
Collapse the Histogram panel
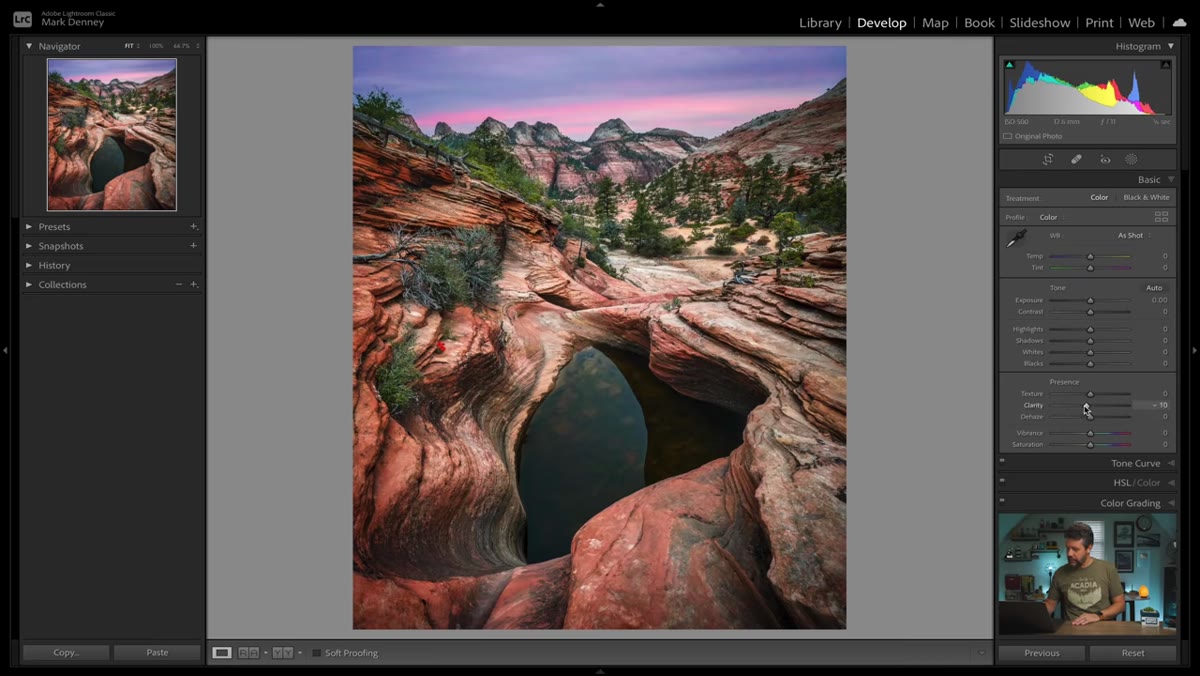(1171, 46)
